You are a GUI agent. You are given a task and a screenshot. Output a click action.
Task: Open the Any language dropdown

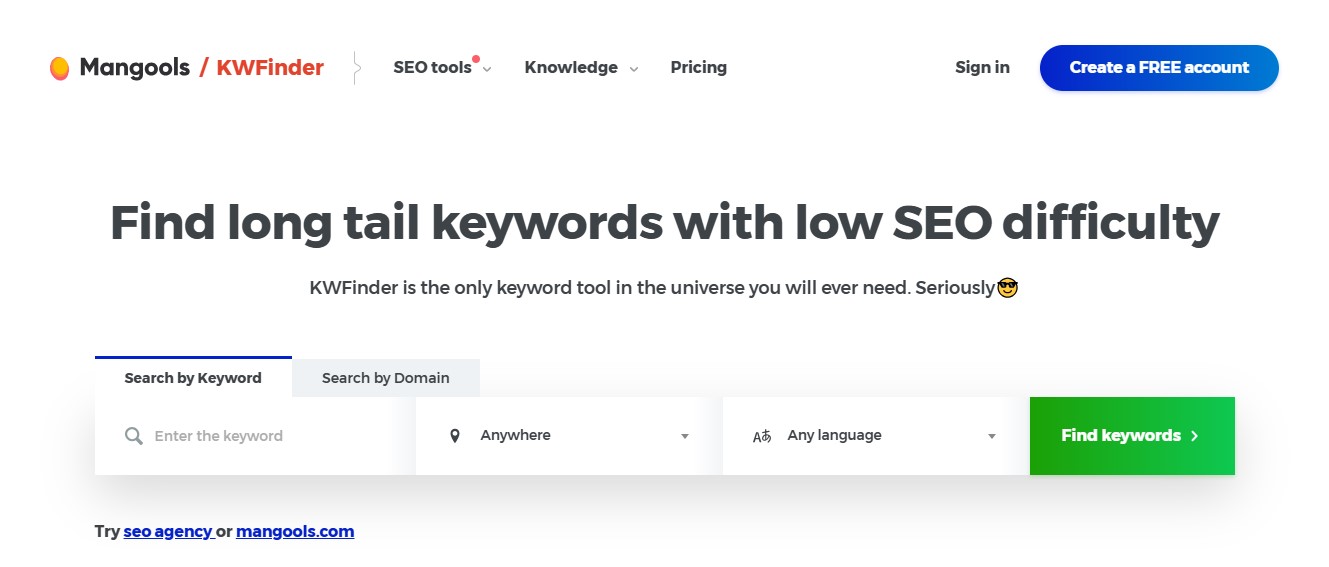click(876, 436)
